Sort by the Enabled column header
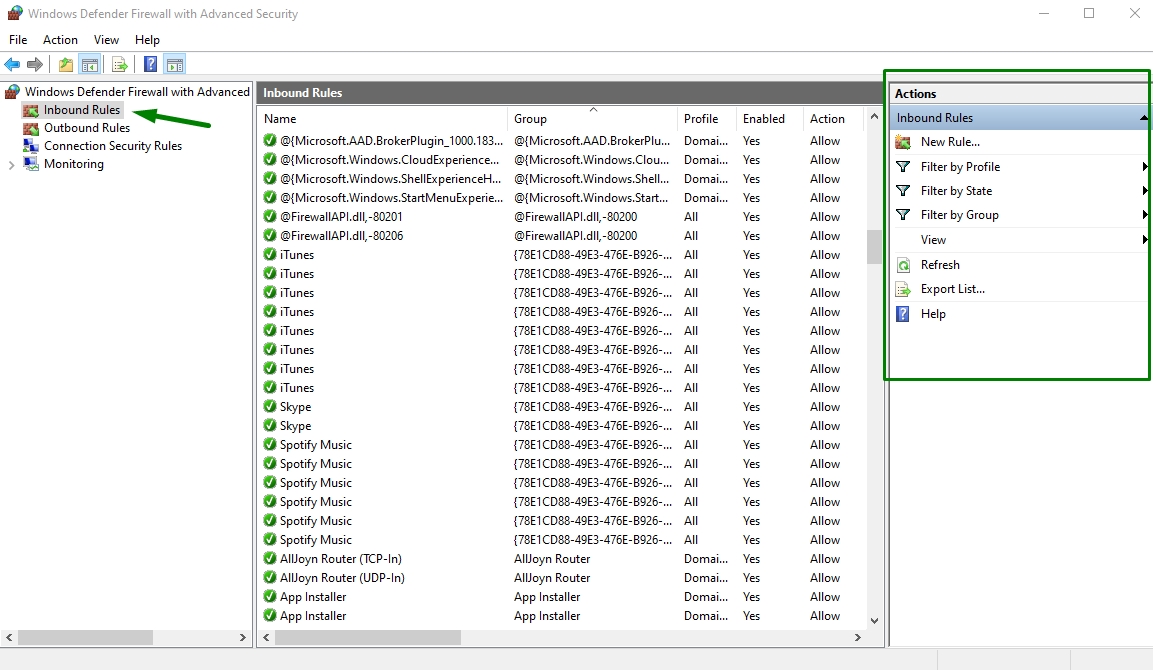Image resolution: width=1153 pixels, height=670 pixels. (x=769, y=118)
